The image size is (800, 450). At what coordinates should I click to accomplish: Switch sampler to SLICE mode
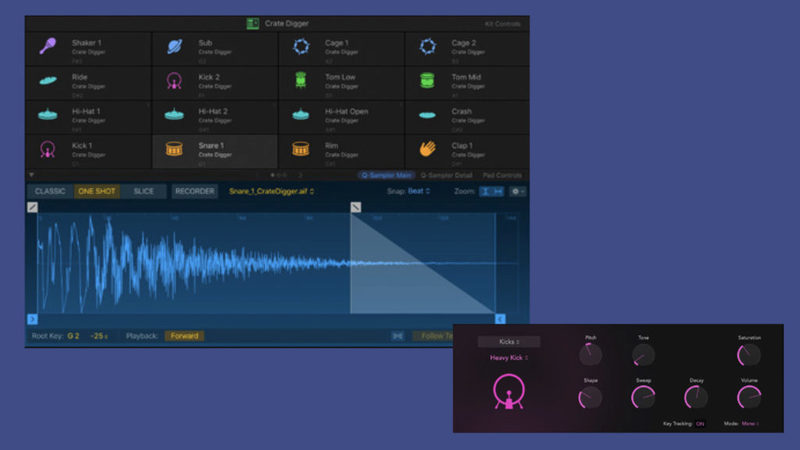click(143, 191)
